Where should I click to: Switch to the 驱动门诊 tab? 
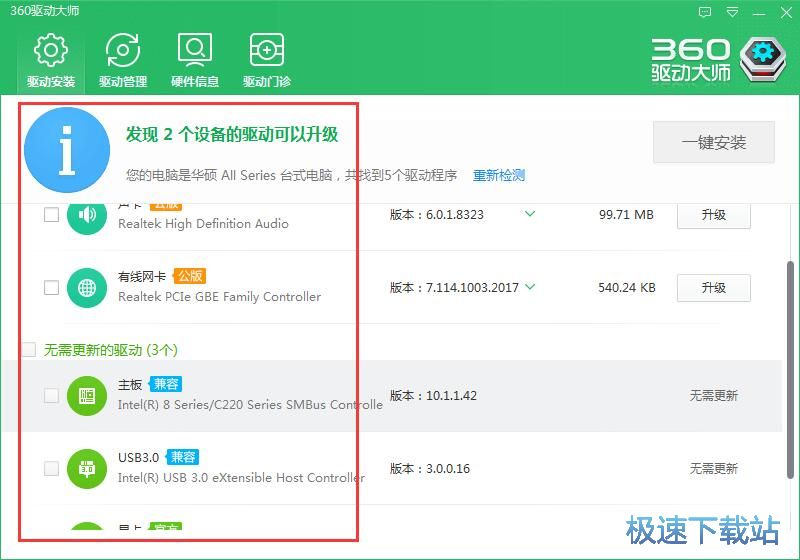pos(267,60)
